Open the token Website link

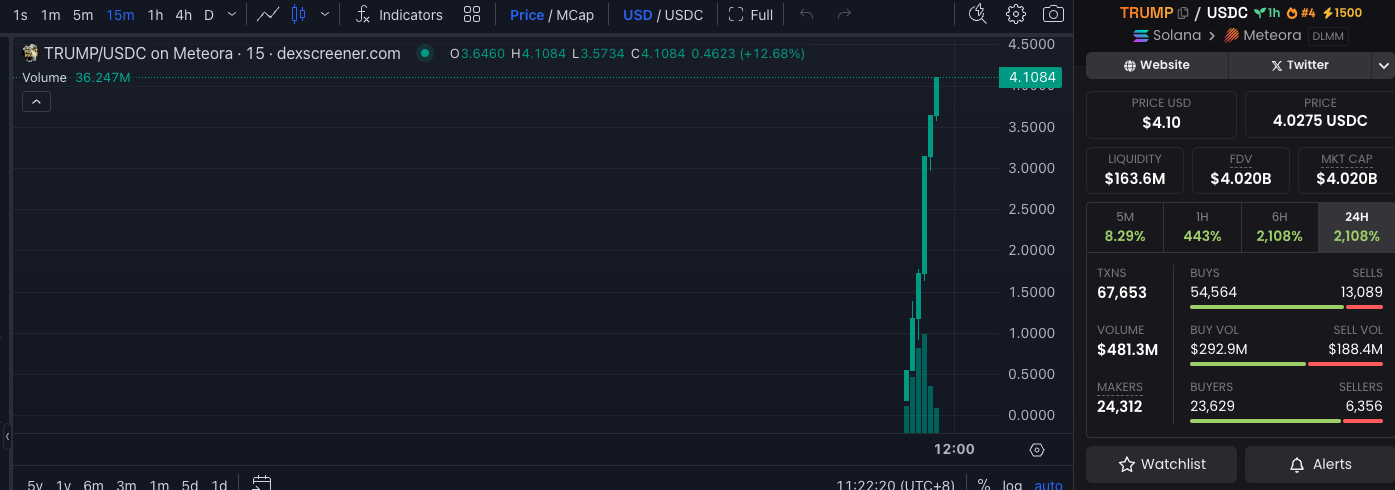(1157, 65)
